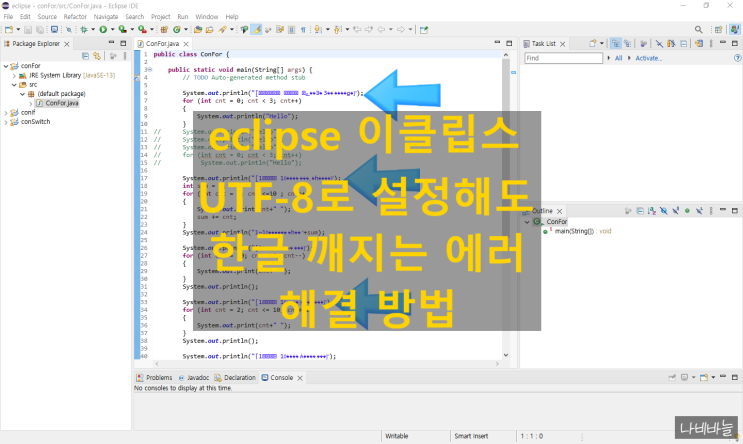Image resolution: width=743 pixels, height=444 pixels.
Task: Toggle Hide Non-Public Members green dot icon
Action: (687, 211)
